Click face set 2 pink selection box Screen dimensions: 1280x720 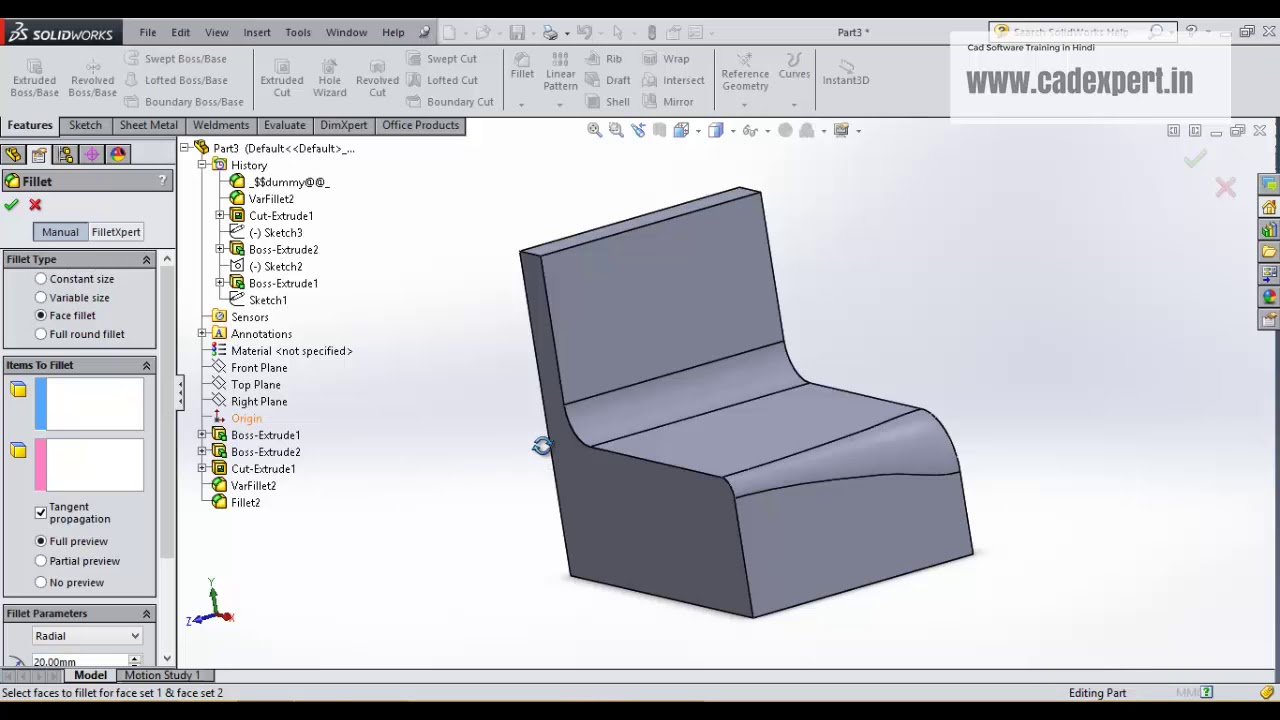coord(89,465)
